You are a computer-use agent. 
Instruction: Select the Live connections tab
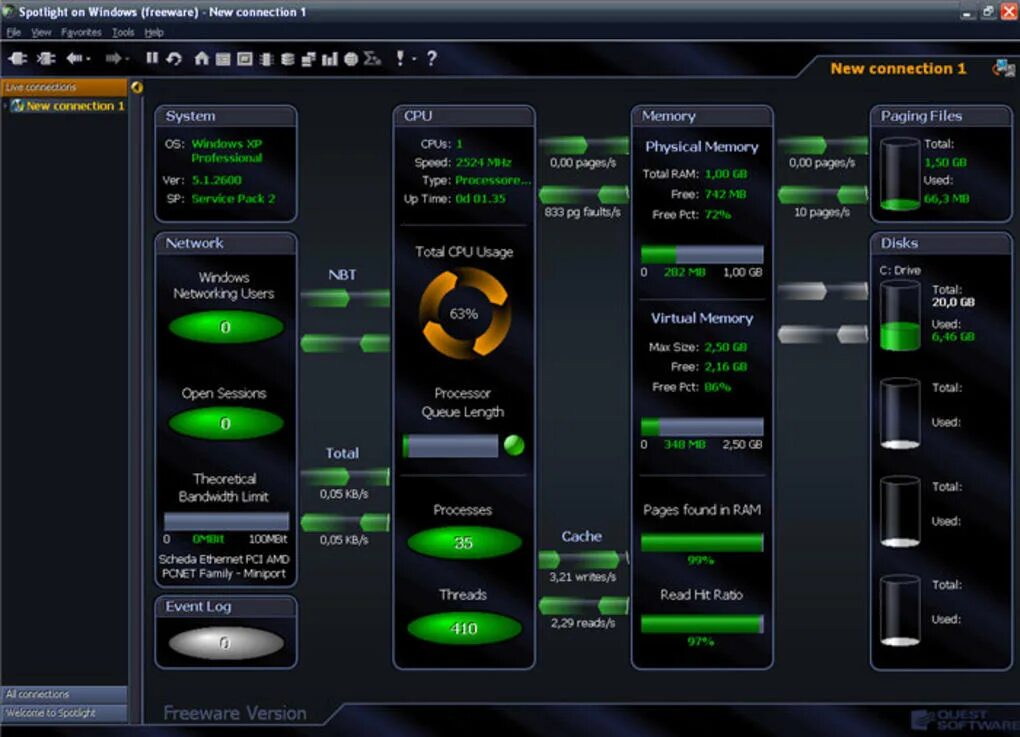64,87
